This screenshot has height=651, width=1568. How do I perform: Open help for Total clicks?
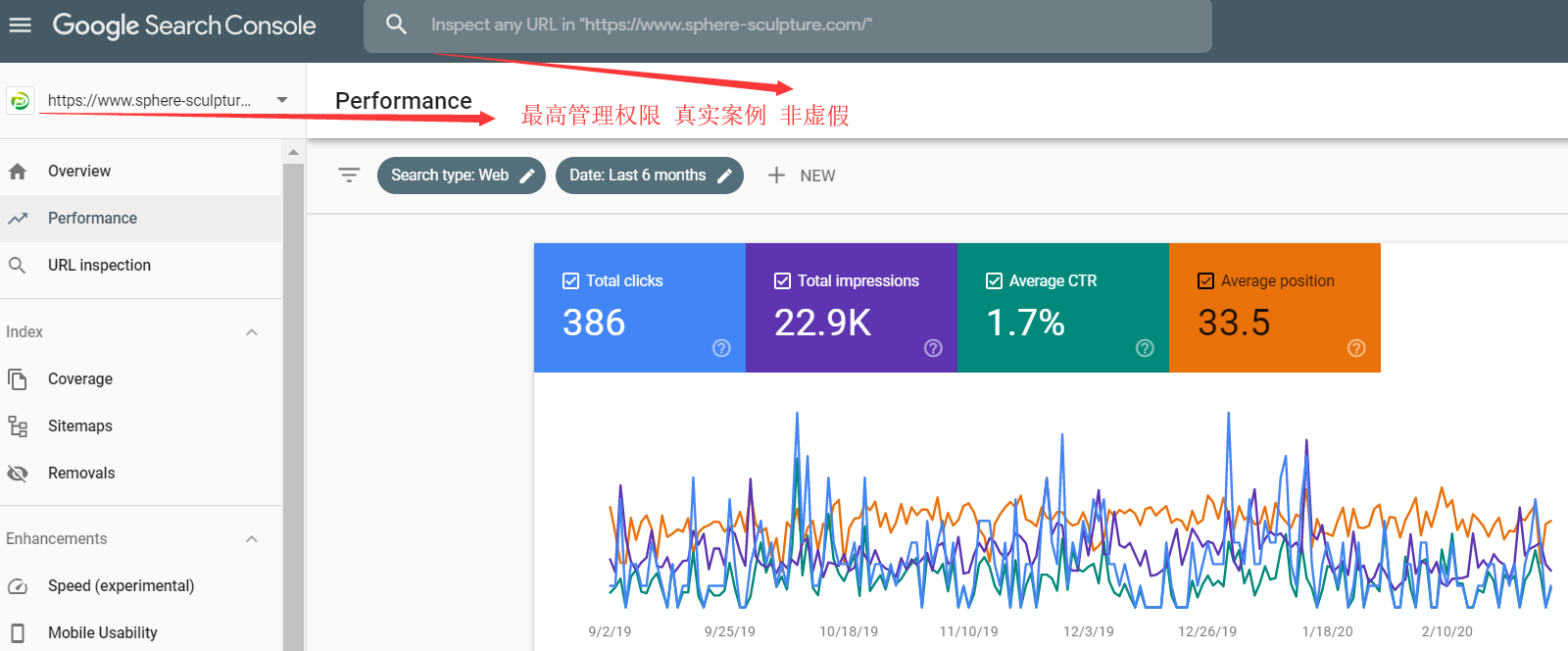721,348
